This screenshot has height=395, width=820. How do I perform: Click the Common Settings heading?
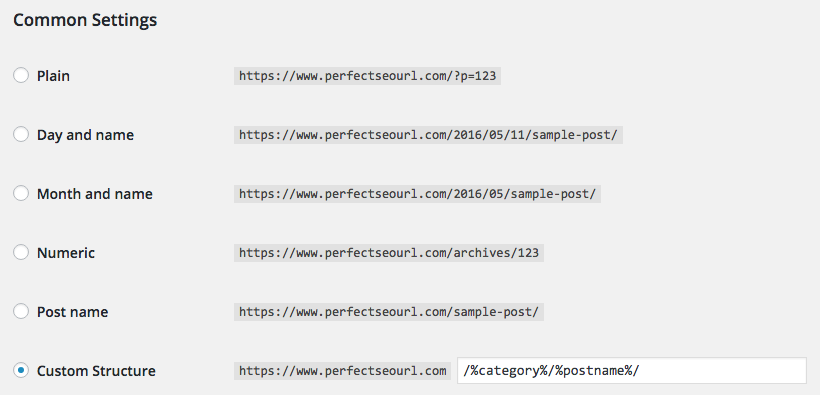85,20
